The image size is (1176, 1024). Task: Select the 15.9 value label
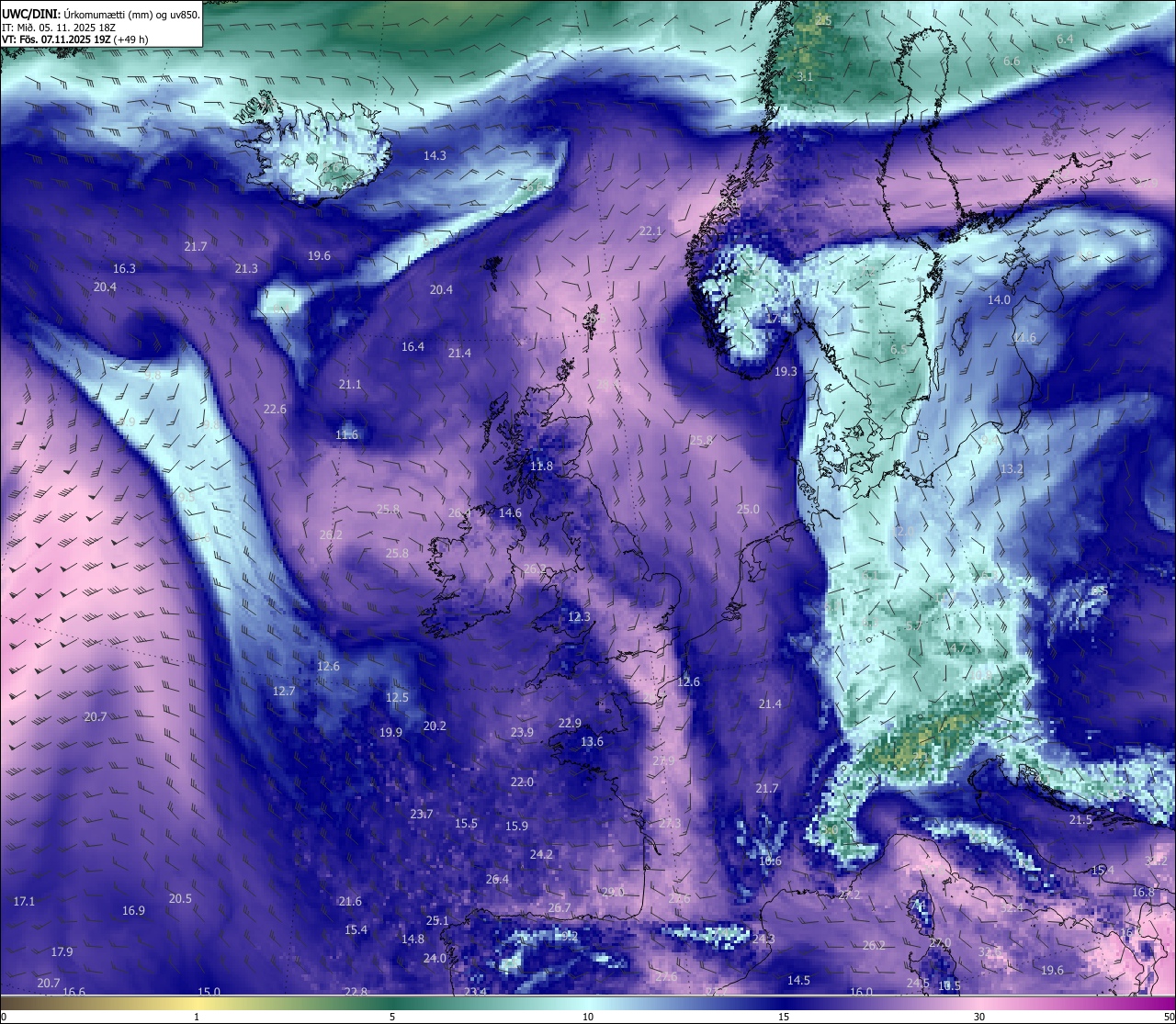point(516,827)
